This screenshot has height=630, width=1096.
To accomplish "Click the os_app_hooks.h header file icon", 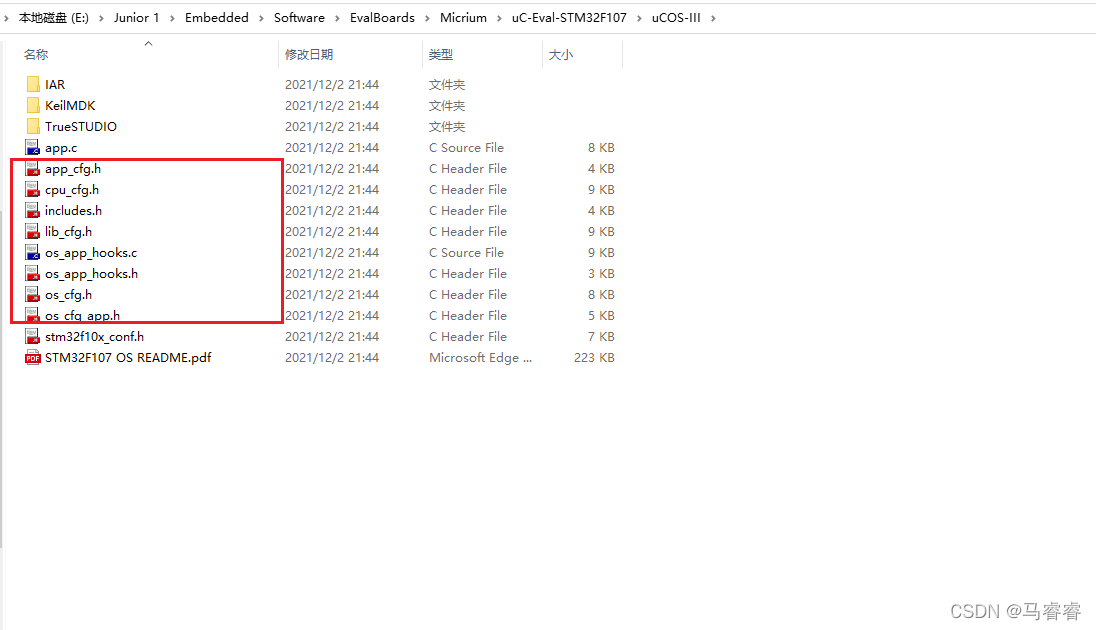I will tap(33, 273).
